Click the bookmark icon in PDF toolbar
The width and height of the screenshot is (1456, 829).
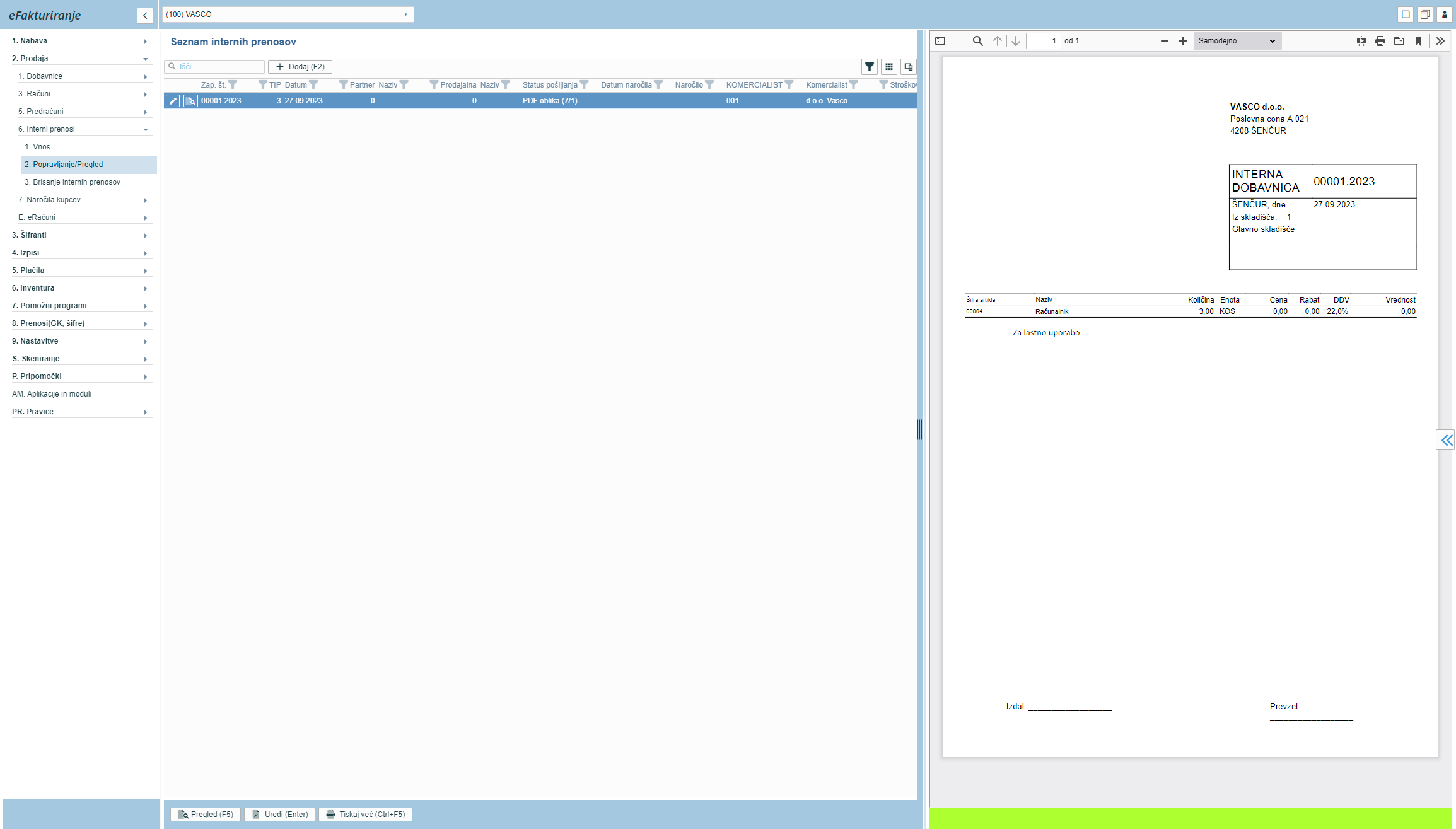(1418, 41)
